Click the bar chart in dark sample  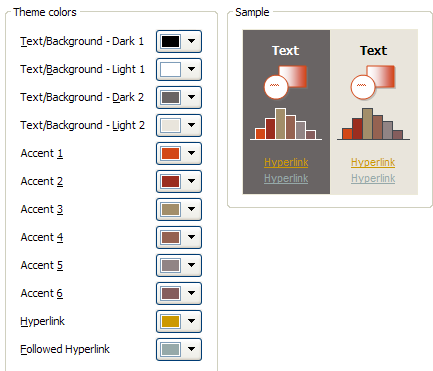click(x=286, y=124)
